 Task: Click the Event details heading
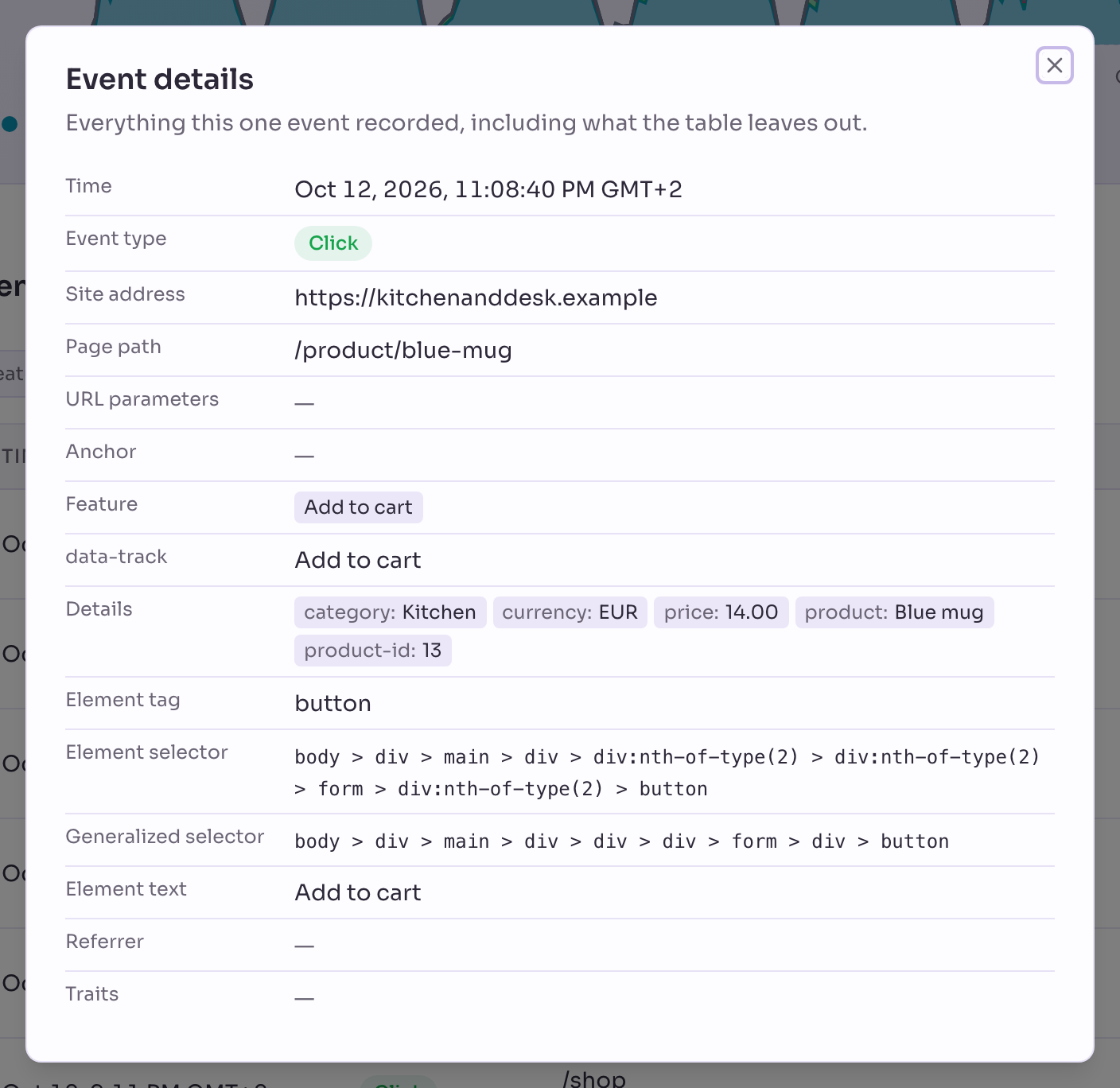[x=160, y=80]
